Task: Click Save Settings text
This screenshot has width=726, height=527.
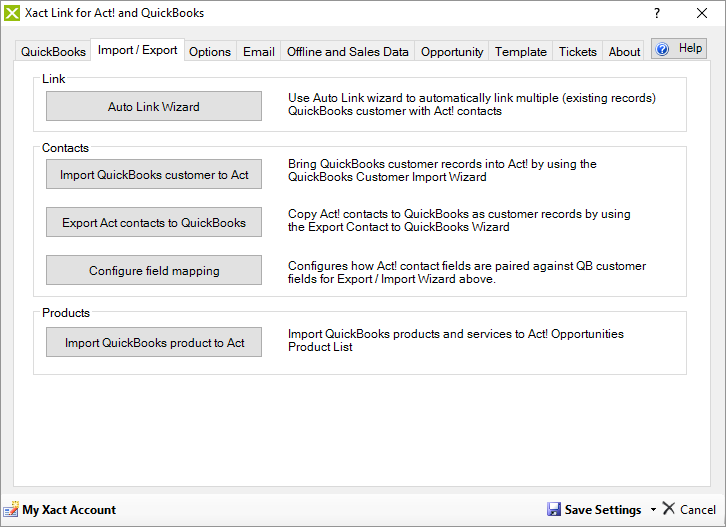Action: pos(603,509)
